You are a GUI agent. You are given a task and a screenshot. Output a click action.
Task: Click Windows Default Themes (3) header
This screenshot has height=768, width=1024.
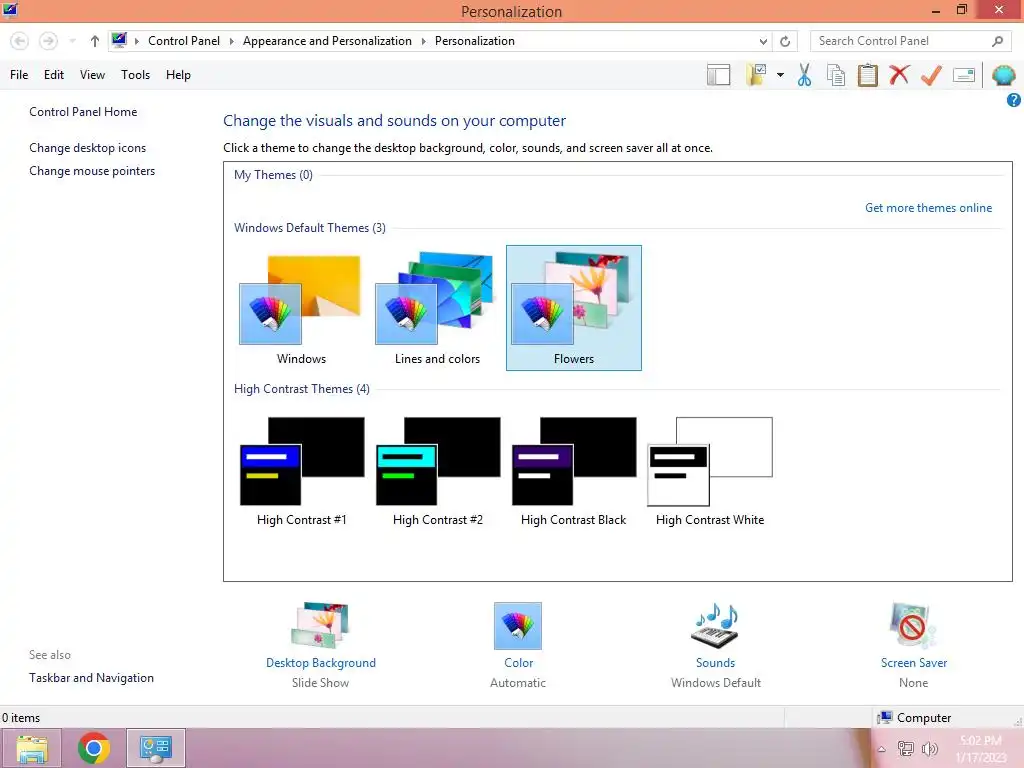tap(310, 228)
